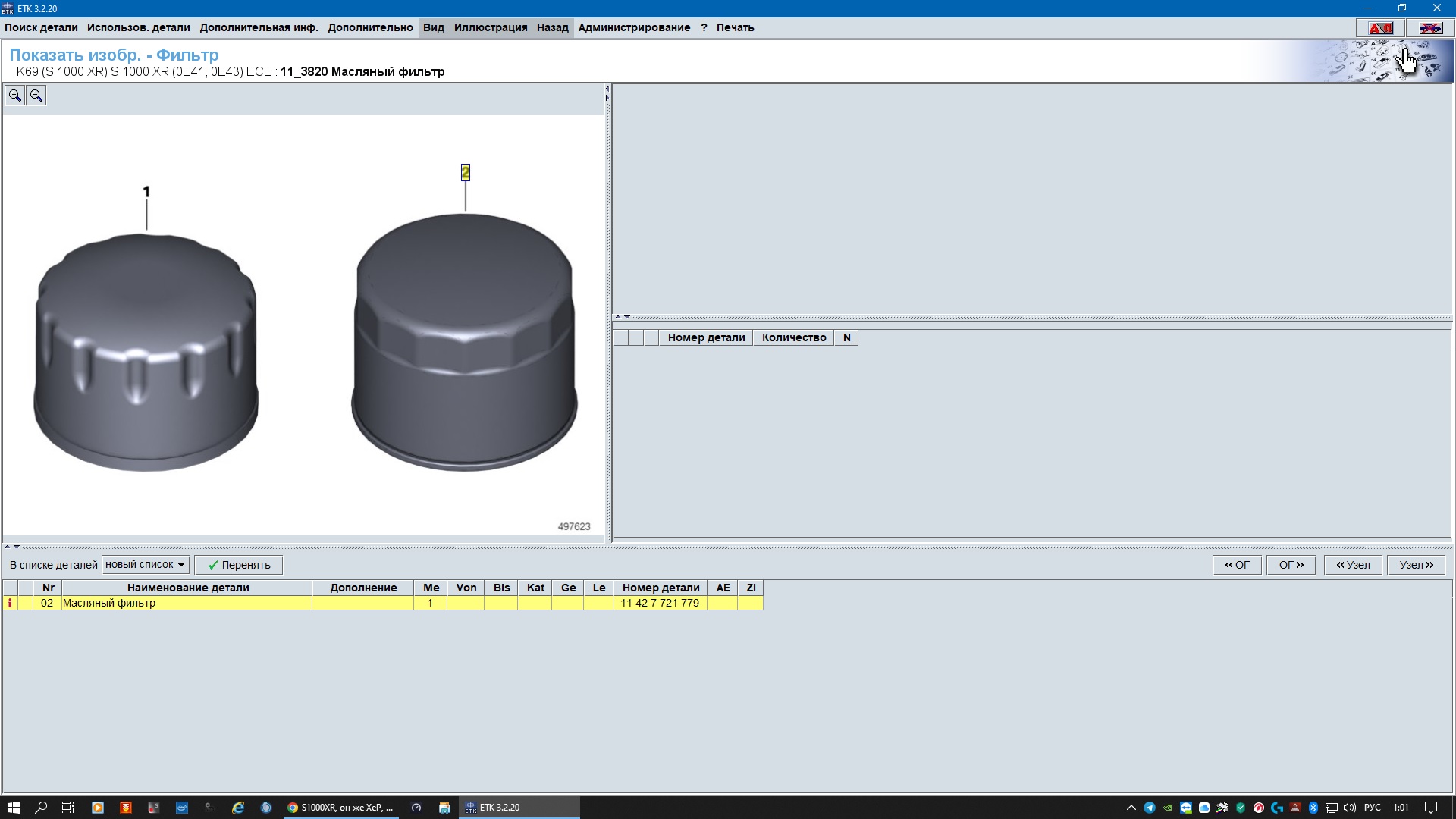Image resolution: width=1456 pixels, height=819 pixels.
Task: Go to next node with Узел » button
Action: point(1415,565)
